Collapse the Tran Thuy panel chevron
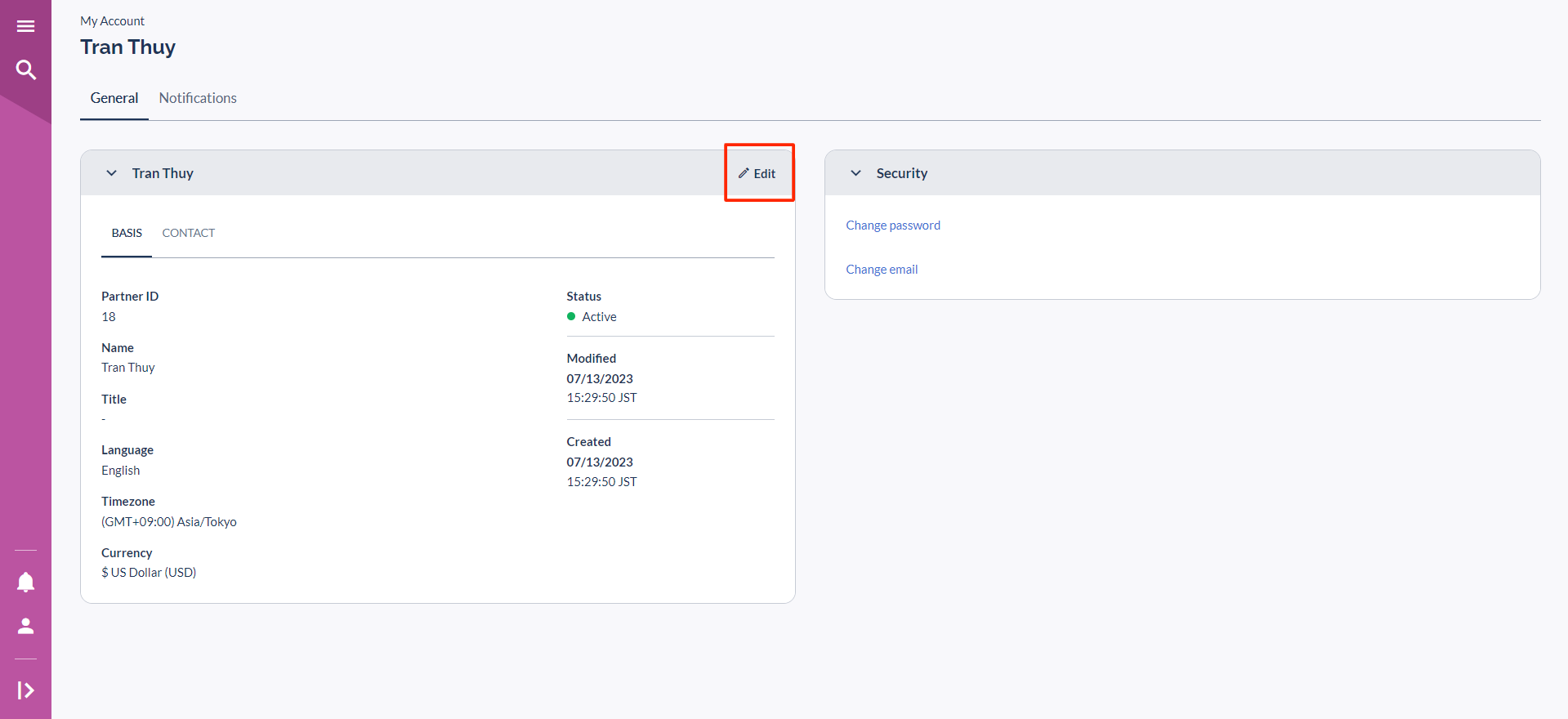 tap(112, 173)
